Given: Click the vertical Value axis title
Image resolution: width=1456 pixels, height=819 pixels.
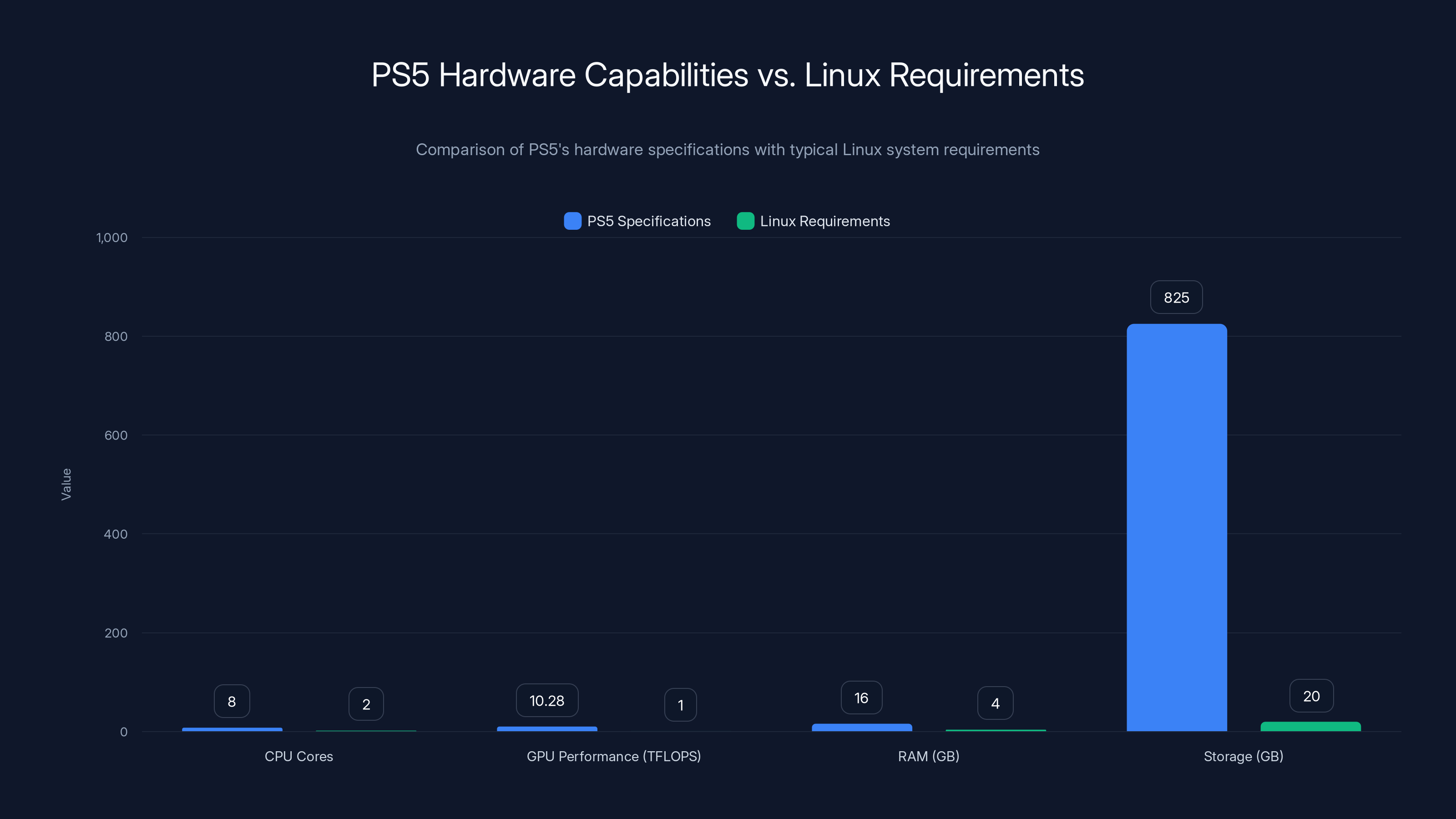Looking at the screenshot, I should point(66,485).
